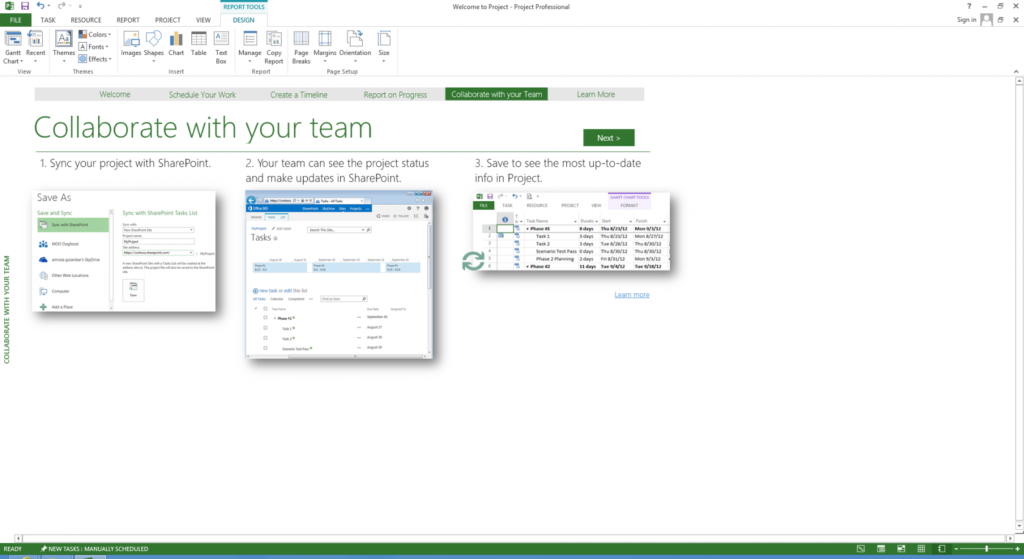Image resolution: width=1024 pixels, height=559 pixels.
Task: Switch to the TASK ribbon tab
Action: click(48, 20)
